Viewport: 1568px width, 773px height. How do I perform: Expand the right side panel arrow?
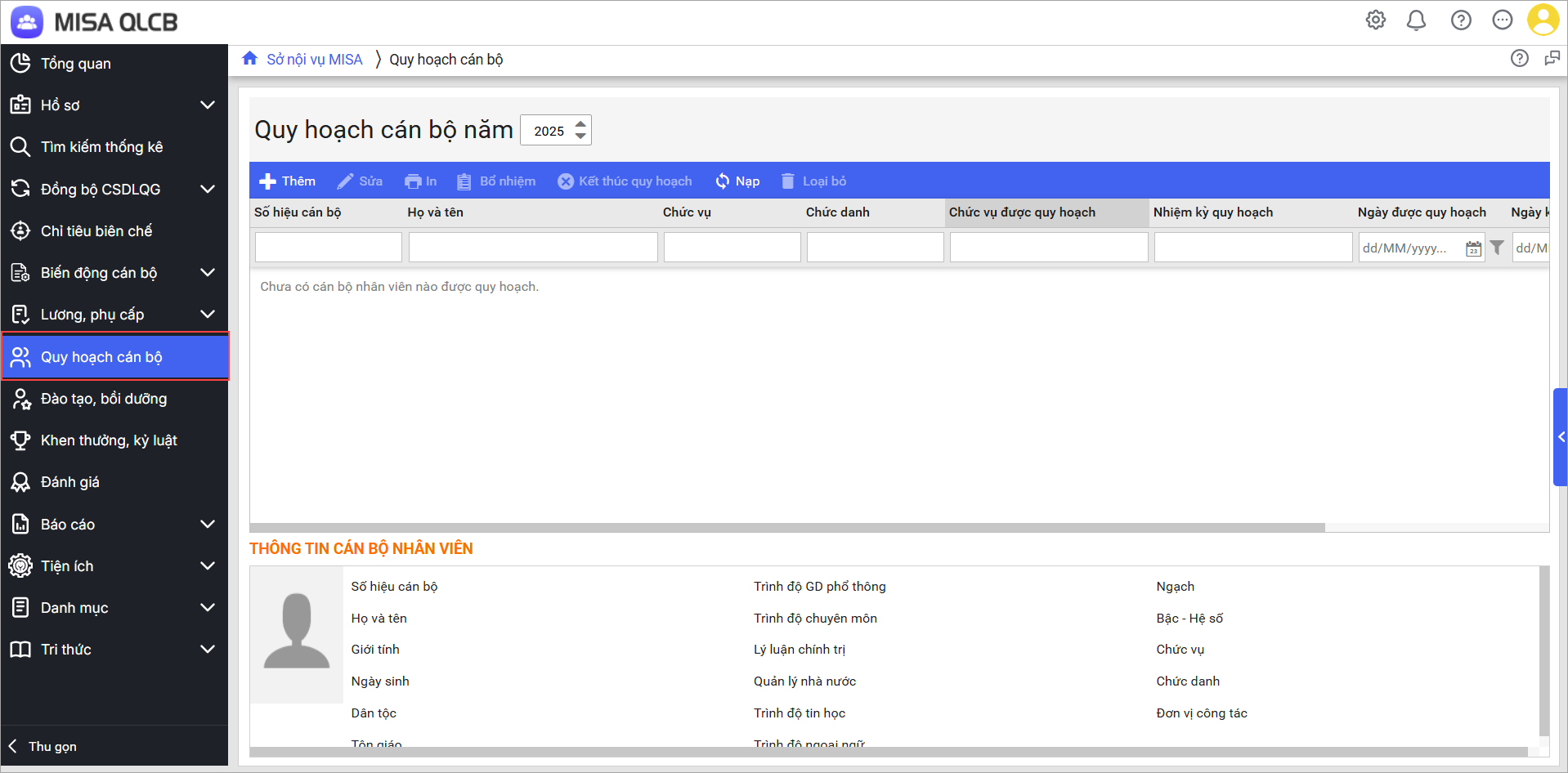tap(1561, 437)
